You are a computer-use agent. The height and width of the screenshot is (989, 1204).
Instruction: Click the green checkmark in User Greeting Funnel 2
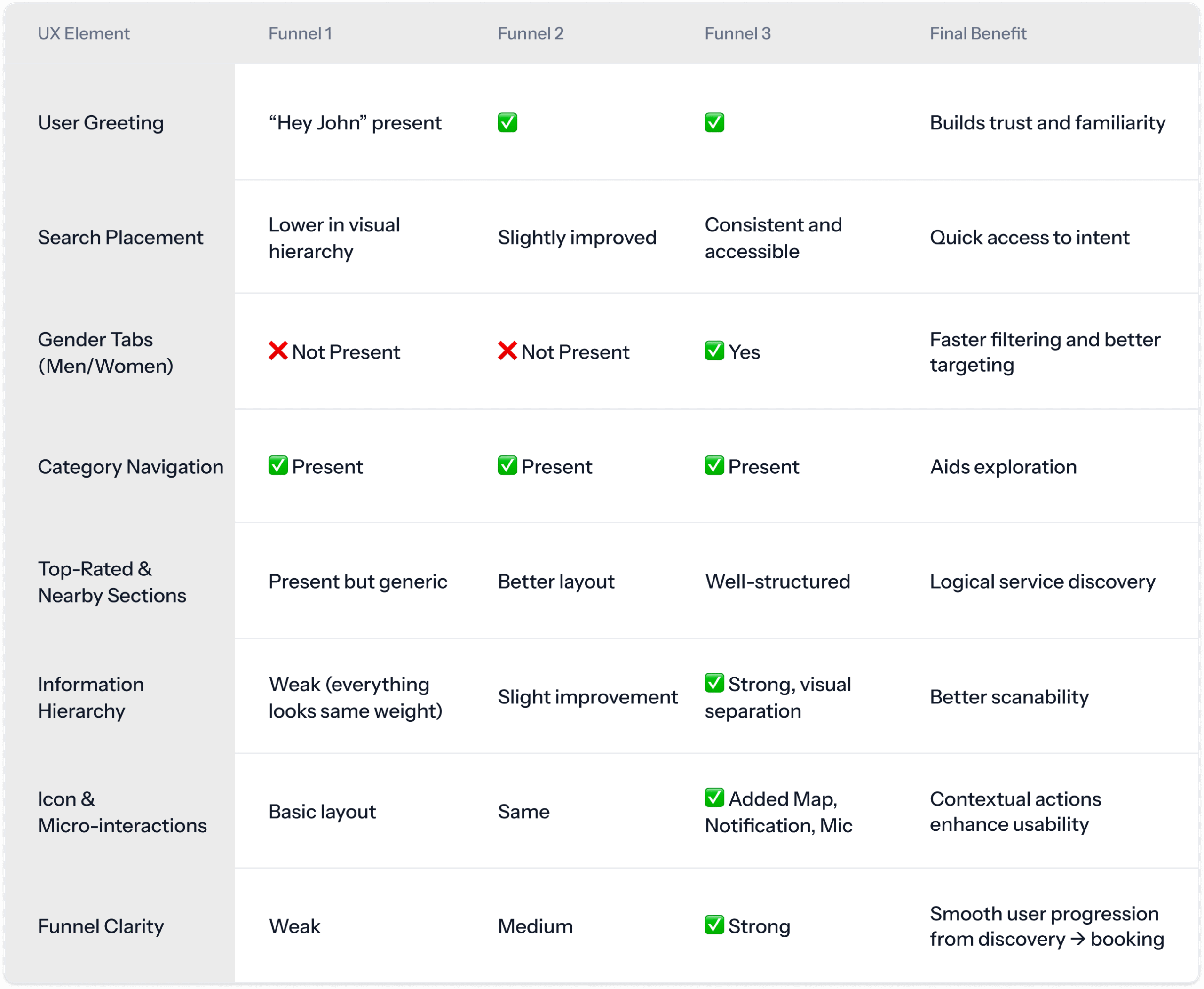click(507, 122)
